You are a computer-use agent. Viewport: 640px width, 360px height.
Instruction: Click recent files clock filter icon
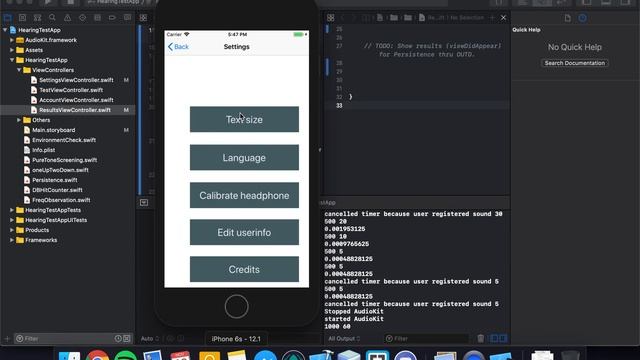pos(118,338)
